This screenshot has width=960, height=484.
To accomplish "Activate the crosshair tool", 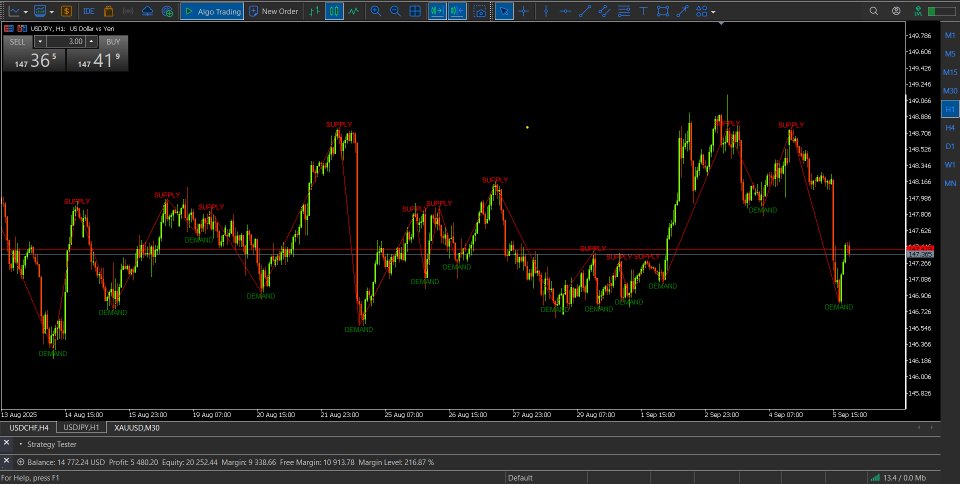I will coord(523,11).
